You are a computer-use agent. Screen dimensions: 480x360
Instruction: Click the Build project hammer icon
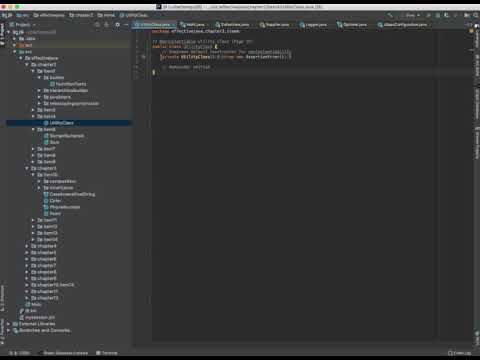click(x=389, y=15)
